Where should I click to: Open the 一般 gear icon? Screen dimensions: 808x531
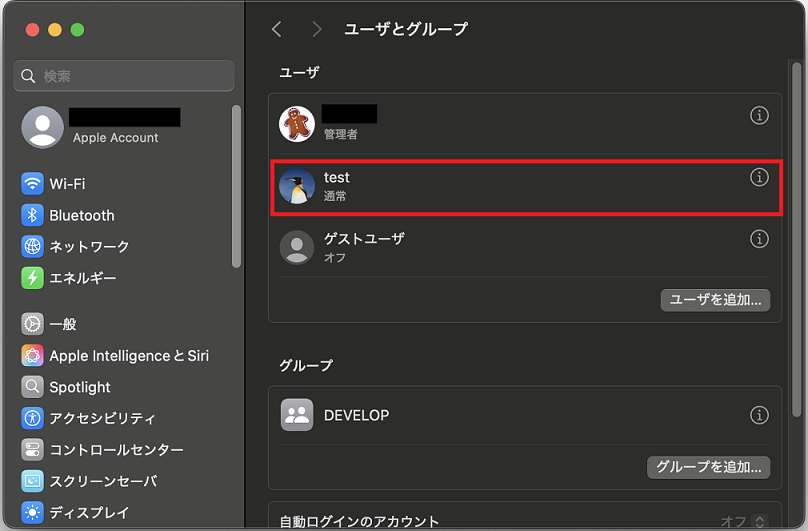[x=32, y=324]
